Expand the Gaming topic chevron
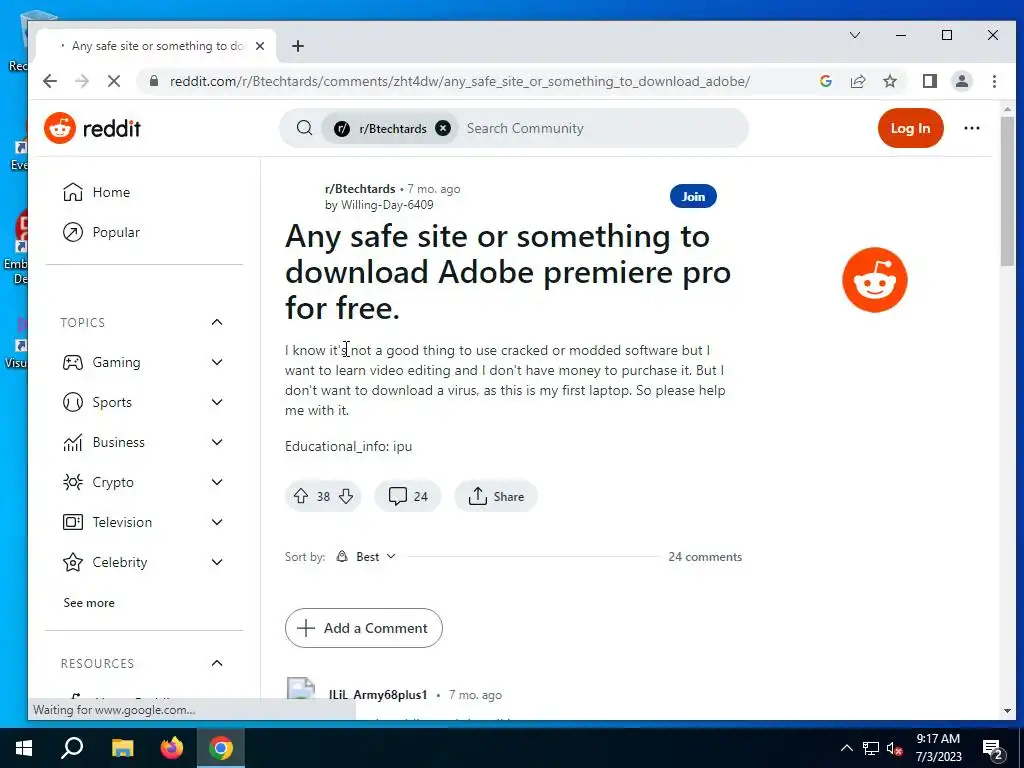 [217, 362]
